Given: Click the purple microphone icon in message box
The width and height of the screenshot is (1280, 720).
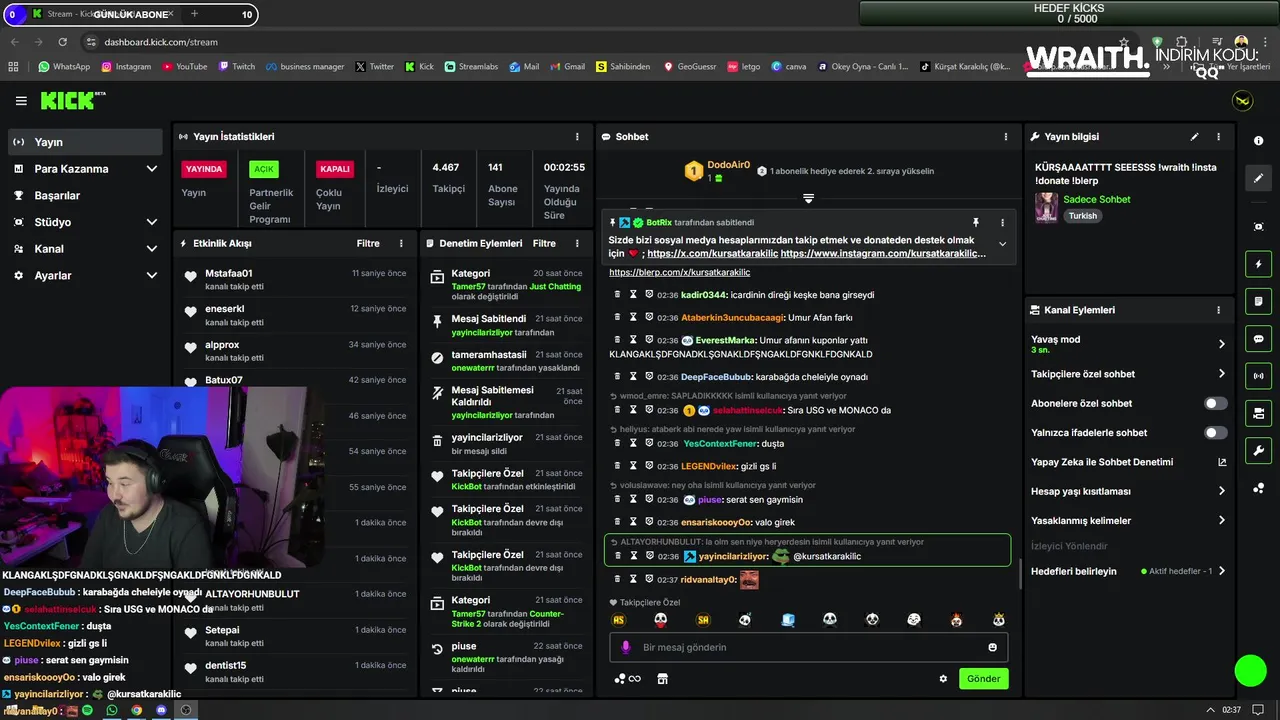Looking at the screenshot, I should pos(626,647).
